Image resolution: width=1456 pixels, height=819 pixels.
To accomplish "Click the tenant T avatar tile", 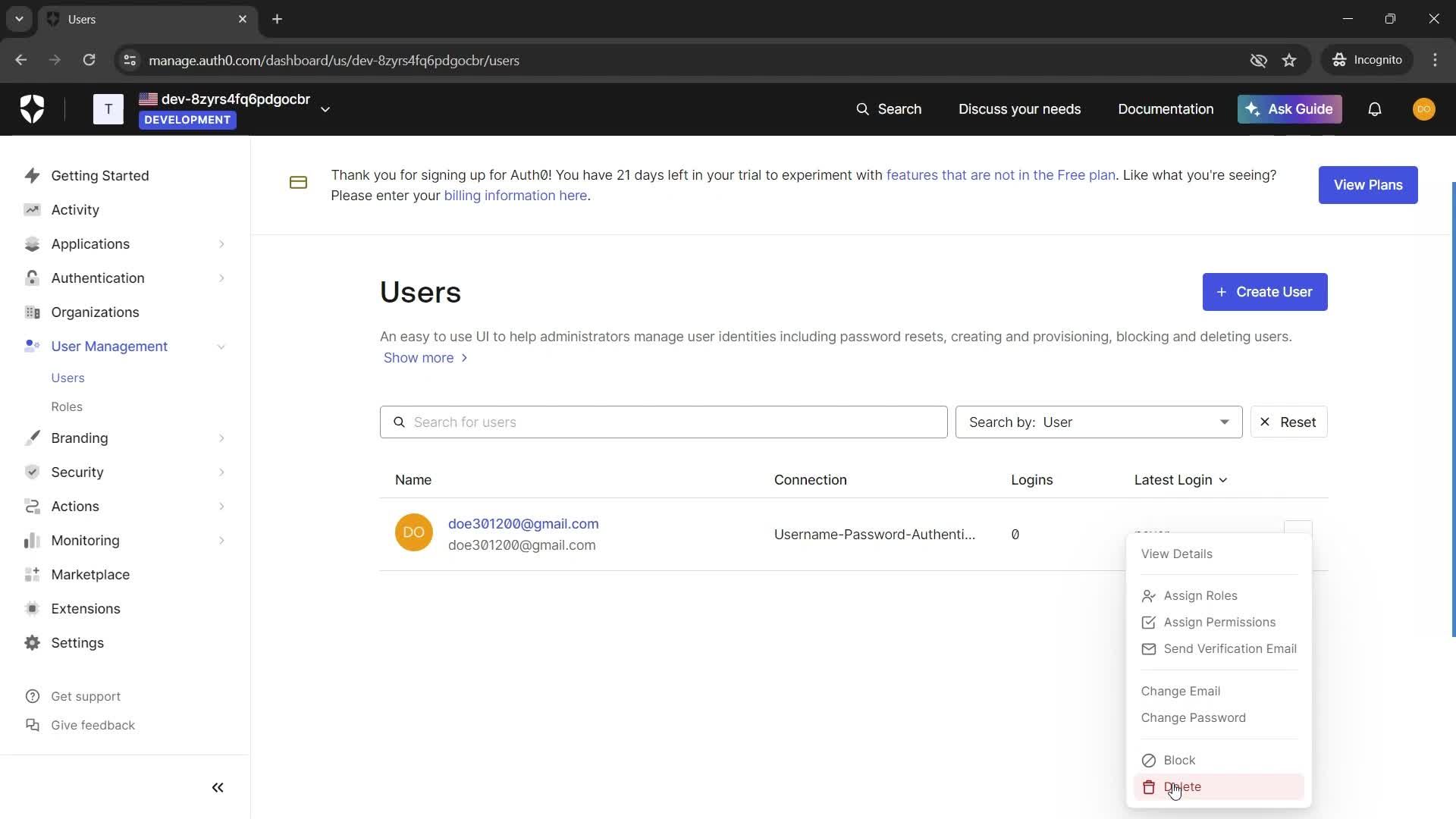I will [x=108, y=109].
